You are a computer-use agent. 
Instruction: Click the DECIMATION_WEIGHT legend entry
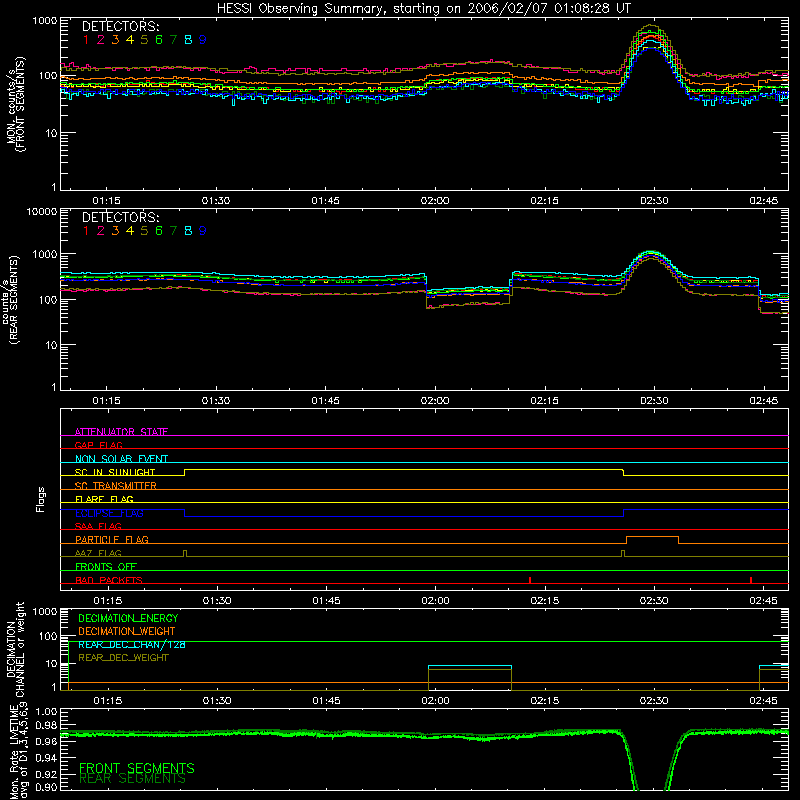pyautogui.click(x=127, y=631)
